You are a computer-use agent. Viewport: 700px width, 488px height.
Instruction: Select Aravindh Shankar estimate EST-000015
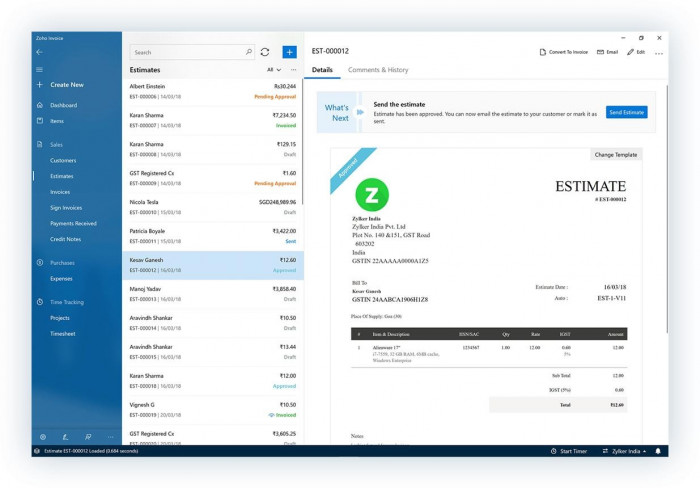click(x=213, y=352)
